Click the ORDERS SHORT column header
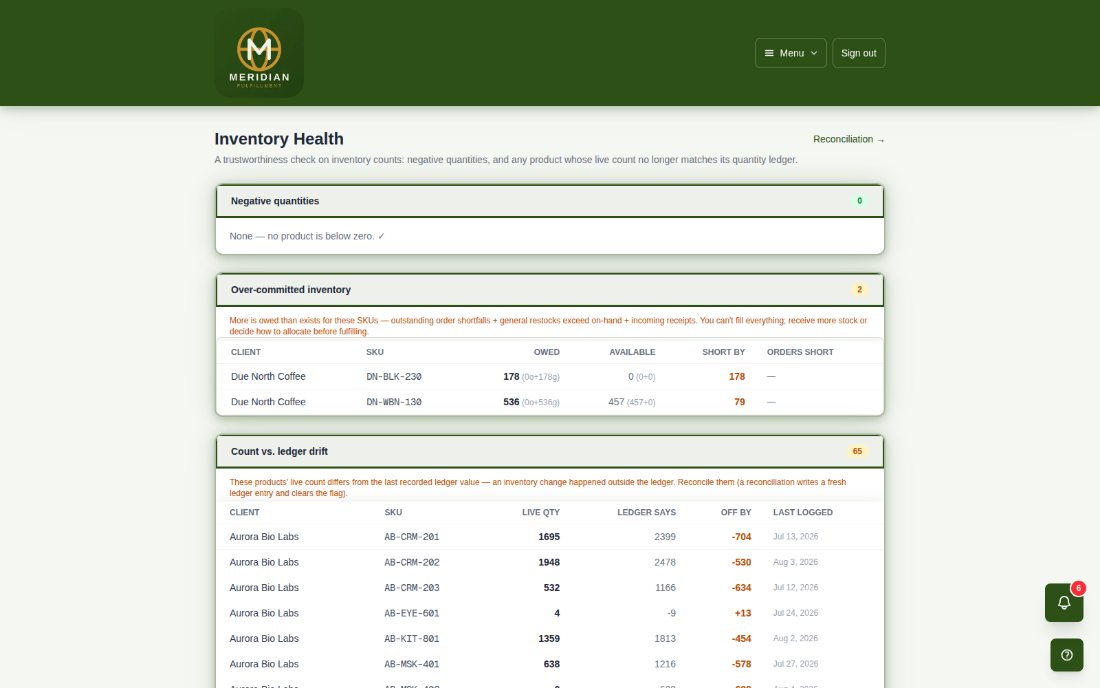The image size is (1100, 688). point(800,352)
